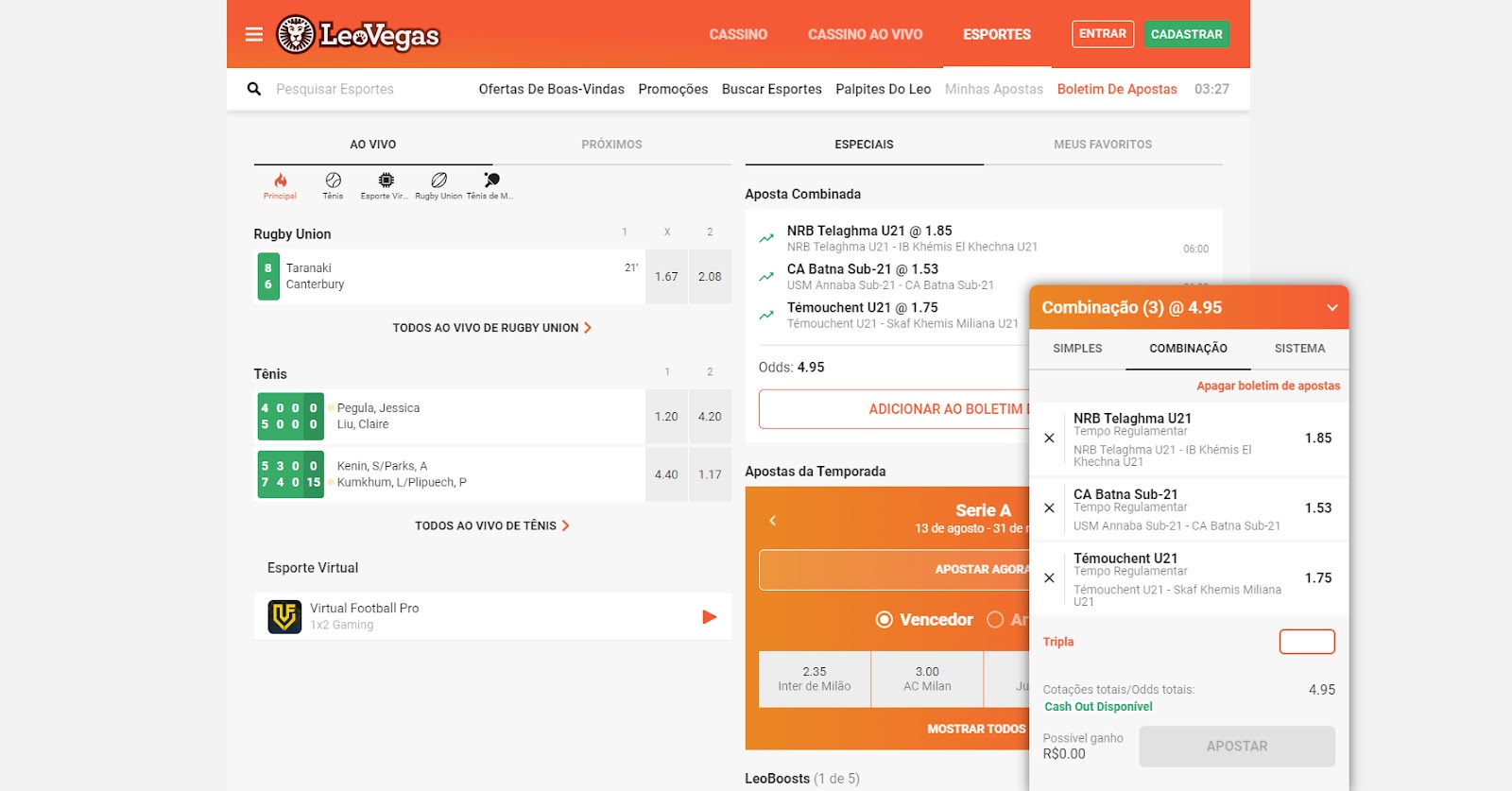Image resolution: width=1512 pixels, height=791 pixels.
Task: Click the Tripla stake input field
Action: pos(1307,642)
